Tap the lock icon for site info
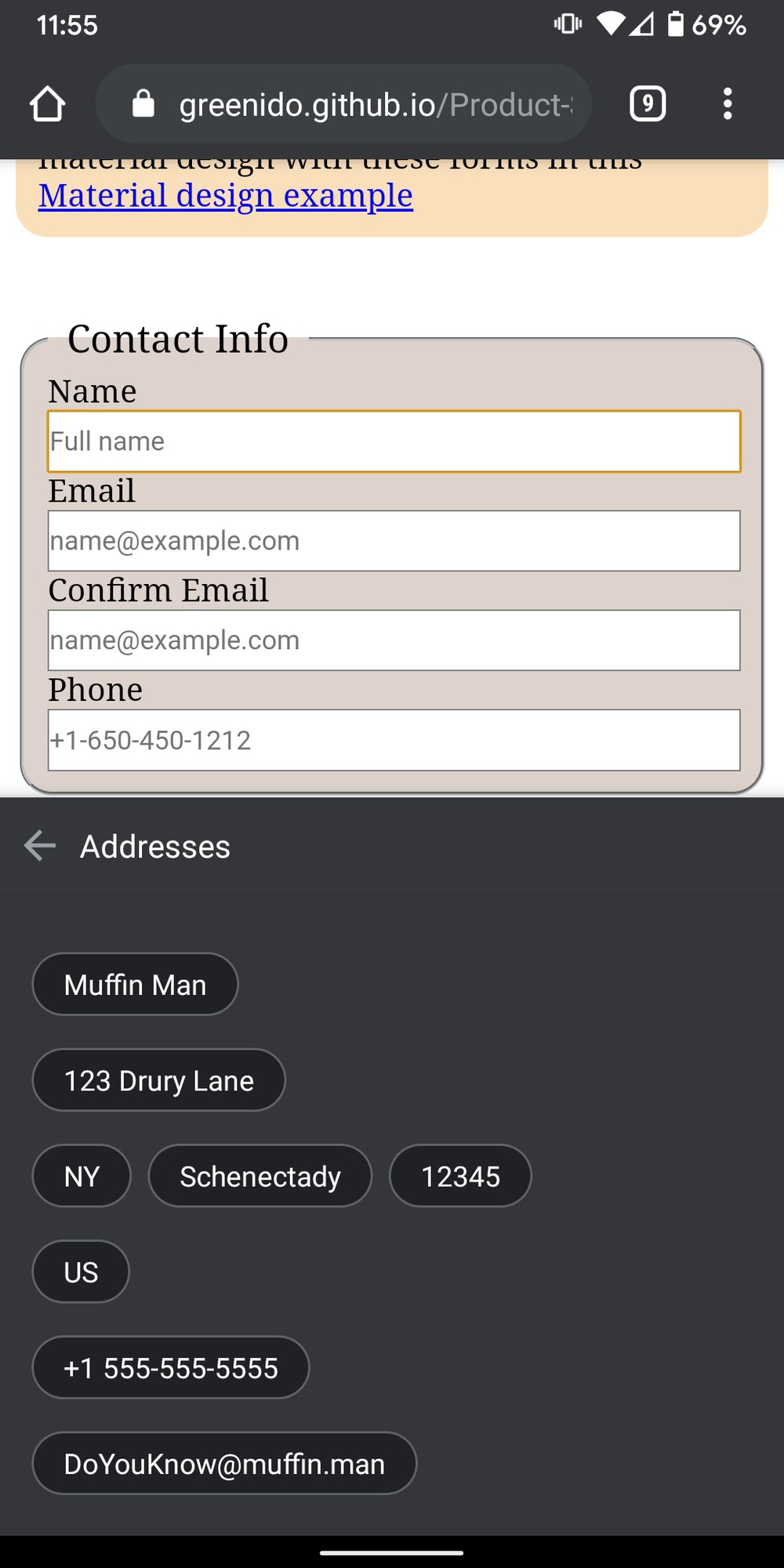784x1568 pixels. click(x=143, y=103)
